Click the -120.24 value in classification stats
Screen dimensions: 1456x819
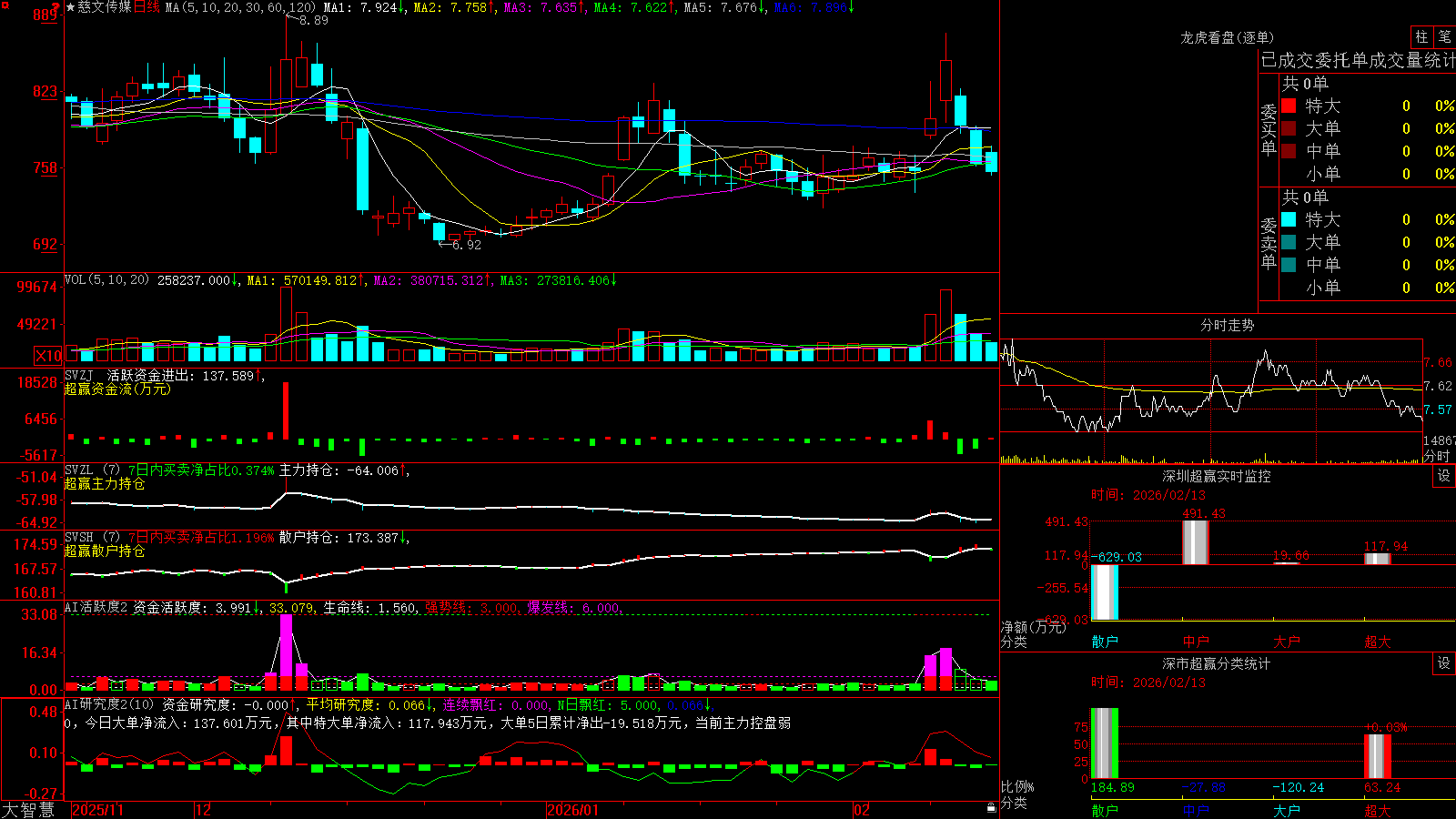coord(1298,787)
